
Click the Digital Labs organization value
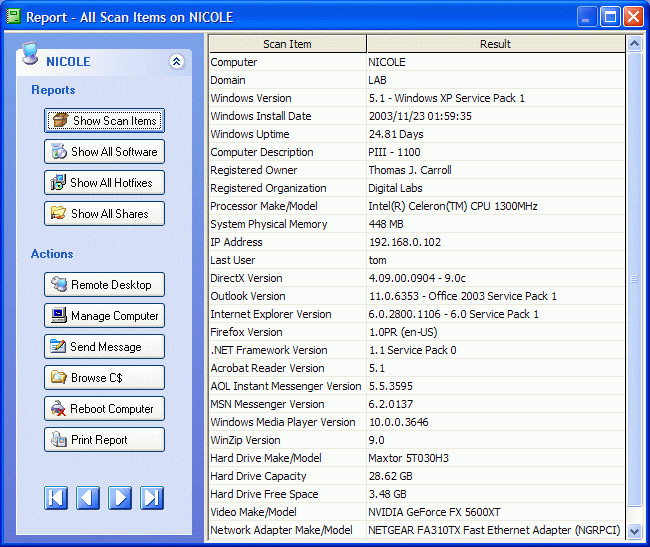(x=395, y=188)
